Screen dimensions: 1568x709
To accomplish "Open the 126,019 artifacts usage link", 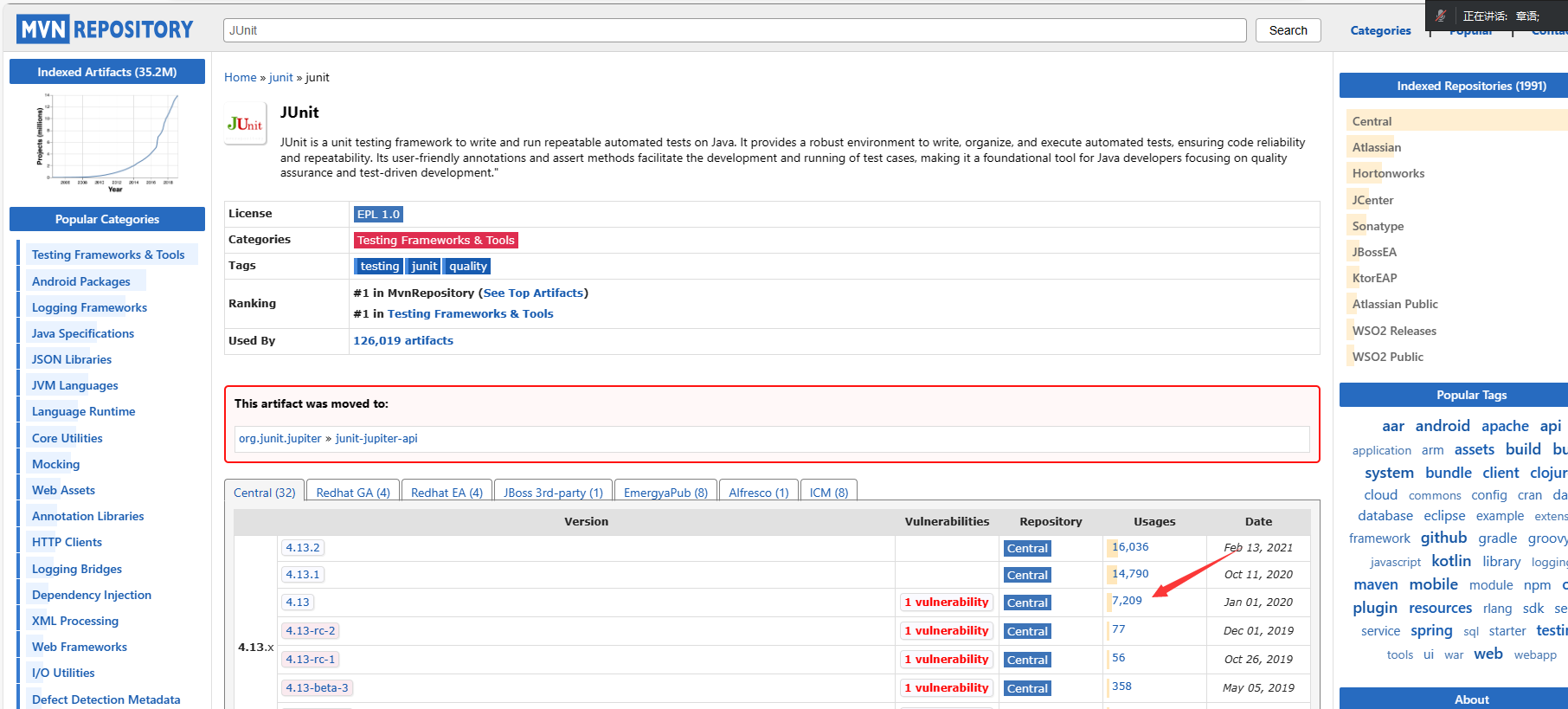I will (403, 340).
